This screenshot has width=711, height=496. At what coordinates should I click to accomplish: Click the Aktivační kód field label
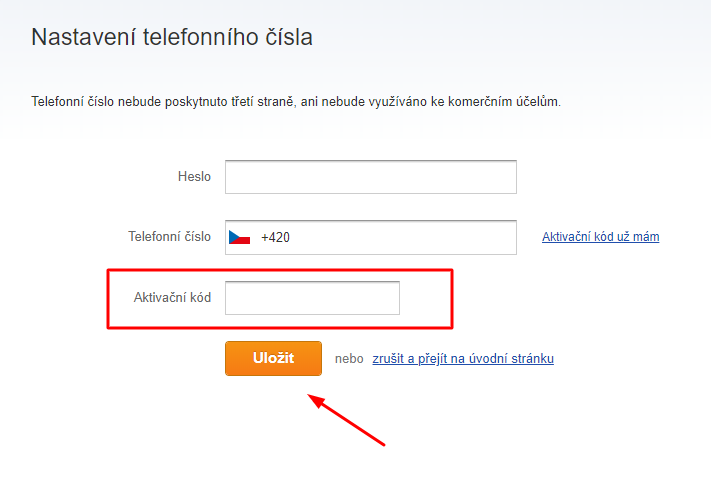(x=172, y=297)
